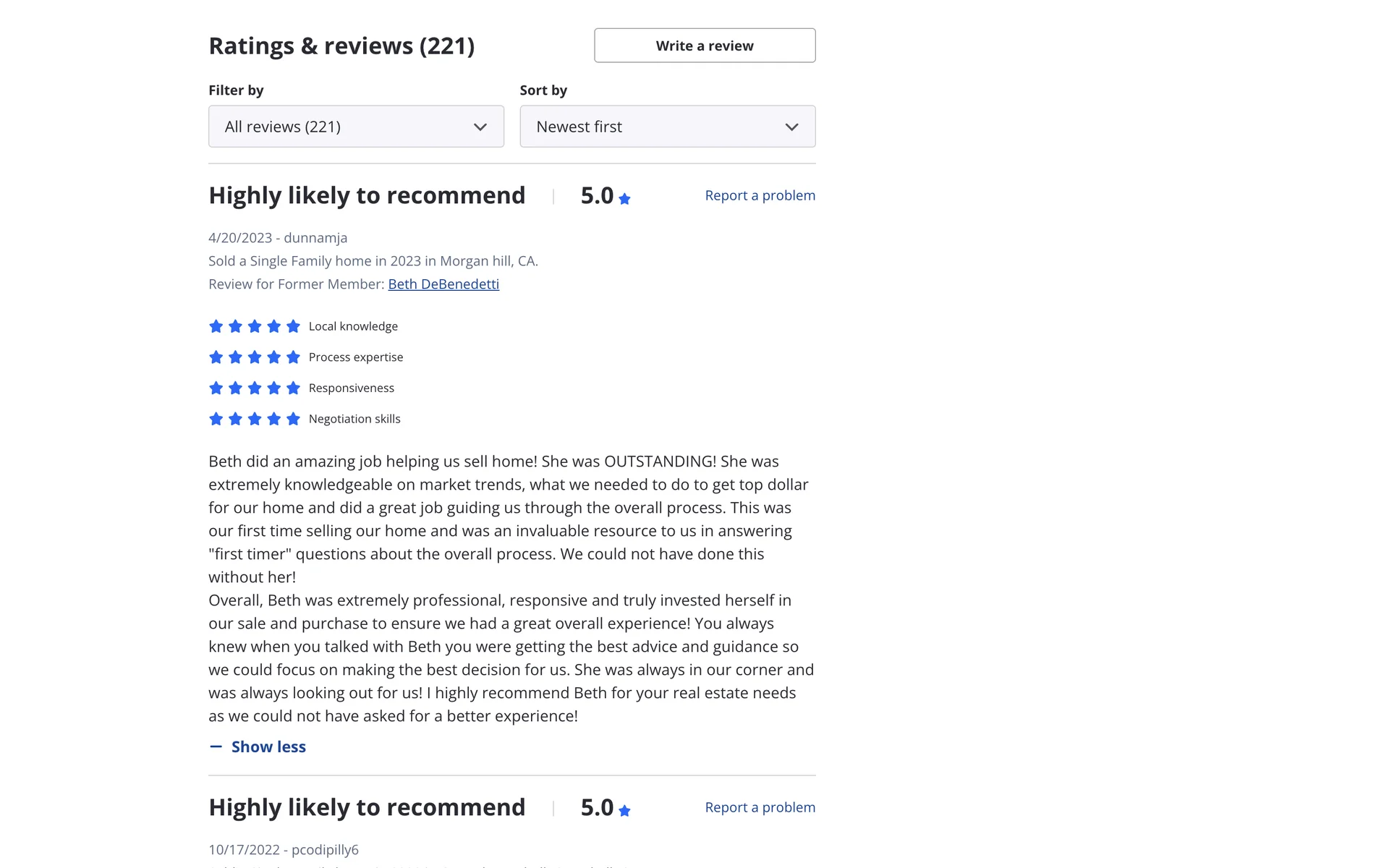Screen dimensions: 1389x868
Task: Open the Newest first sort dropdown
Action: 667,127
